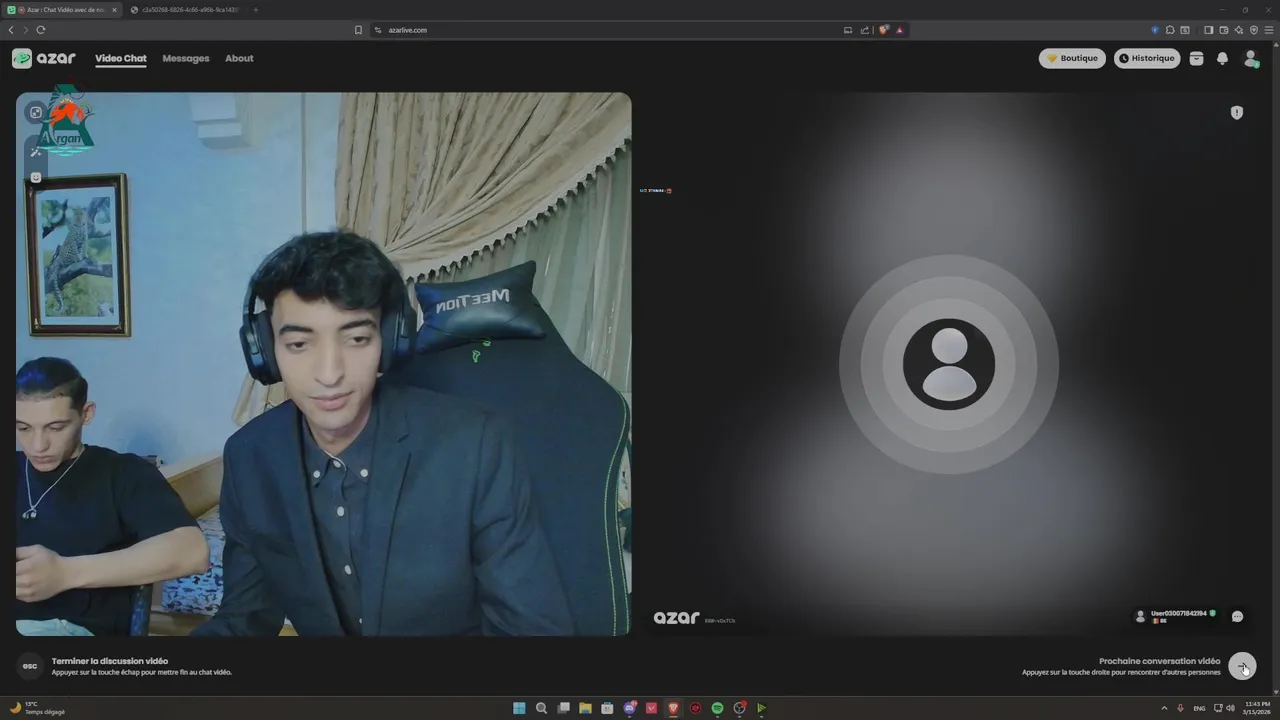The height and width of the screenshot is (720, 1280).
Task: Open the extensions puzzle icon
Action: point(1170,30)
